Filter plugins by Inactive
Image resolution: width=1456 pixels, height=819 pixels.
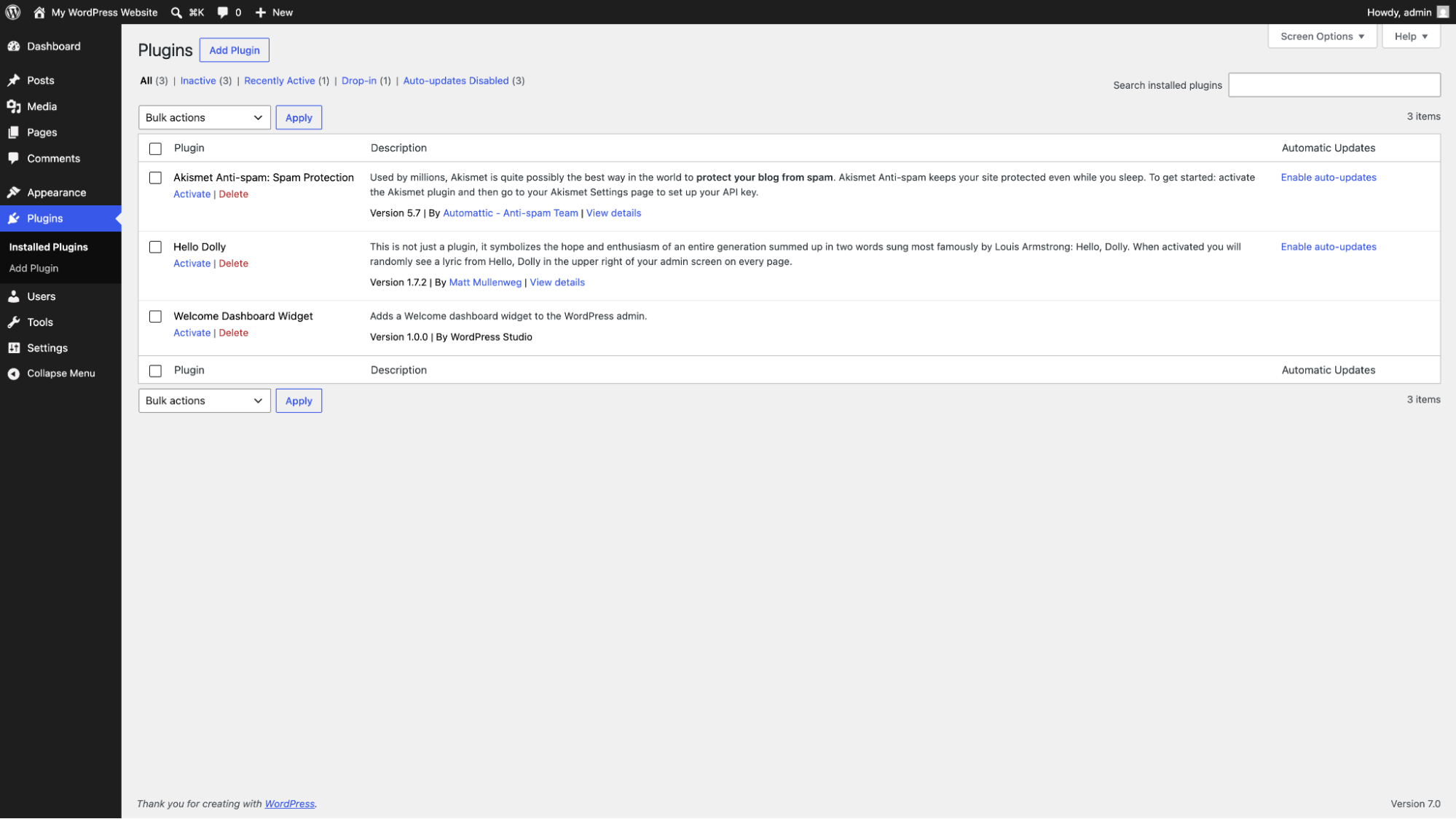(x=198, y=81)
